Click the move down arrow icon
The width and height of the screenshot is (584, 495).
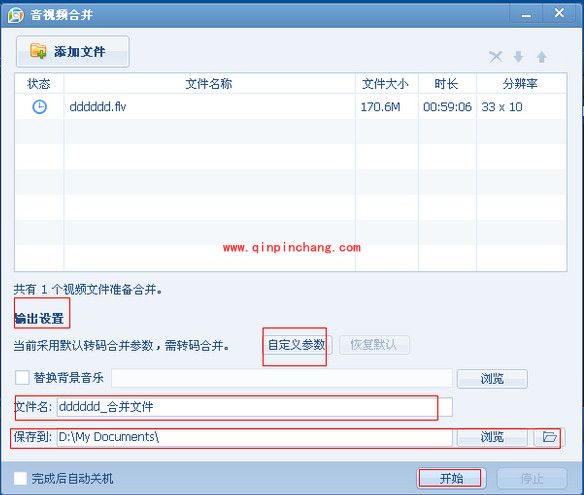click(x=518, y=57)
